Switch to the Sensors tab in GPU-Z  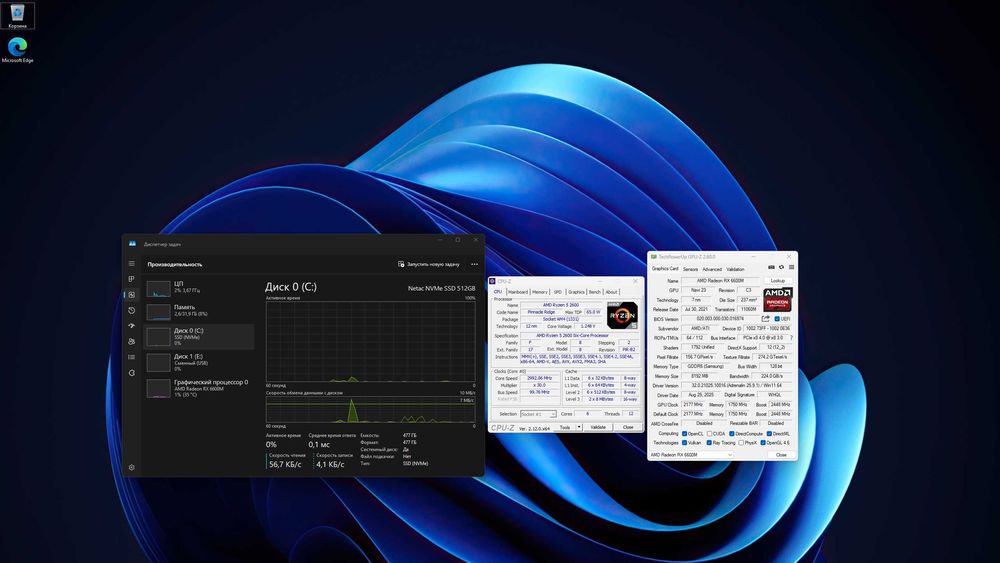pyautogui.click(x=691, y=269)
